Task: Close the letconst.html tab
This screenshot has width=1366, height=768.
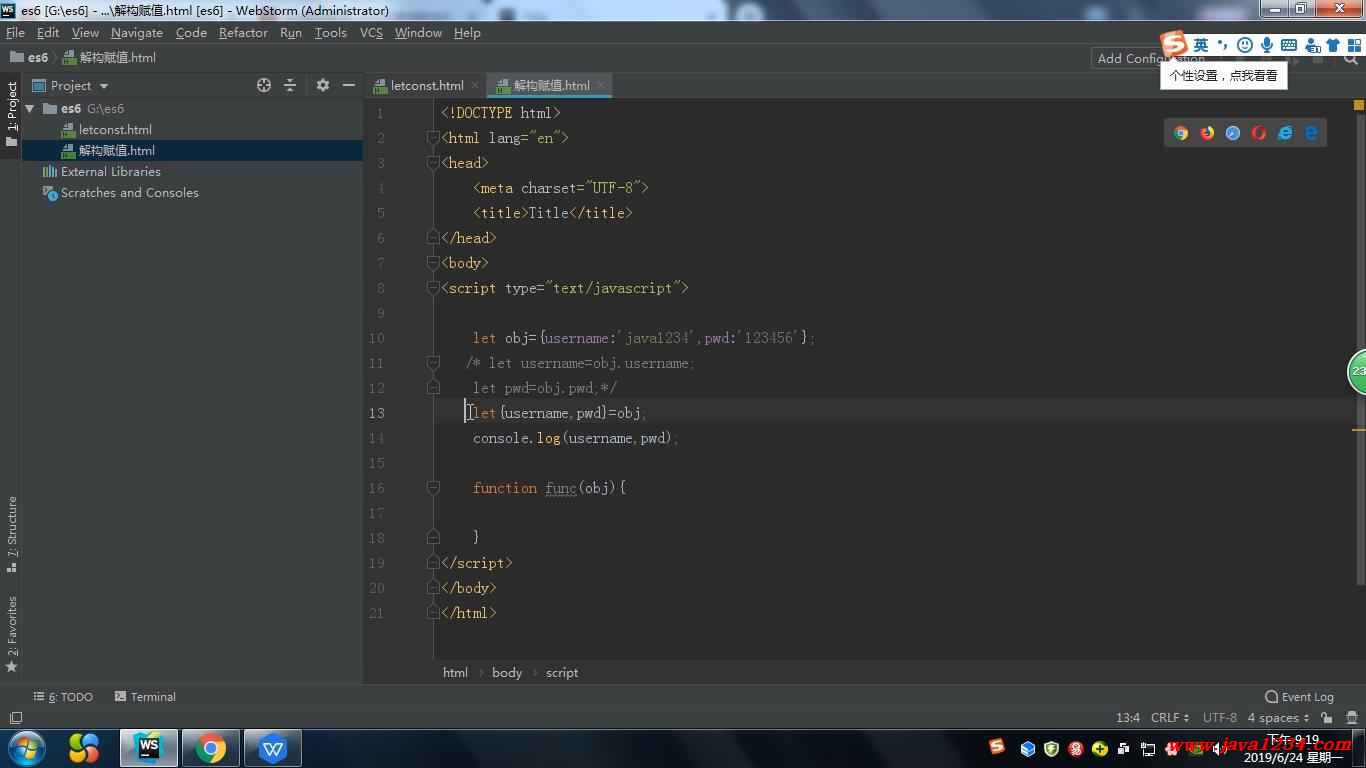Action: pyautogui.click(x=475, y=85)
